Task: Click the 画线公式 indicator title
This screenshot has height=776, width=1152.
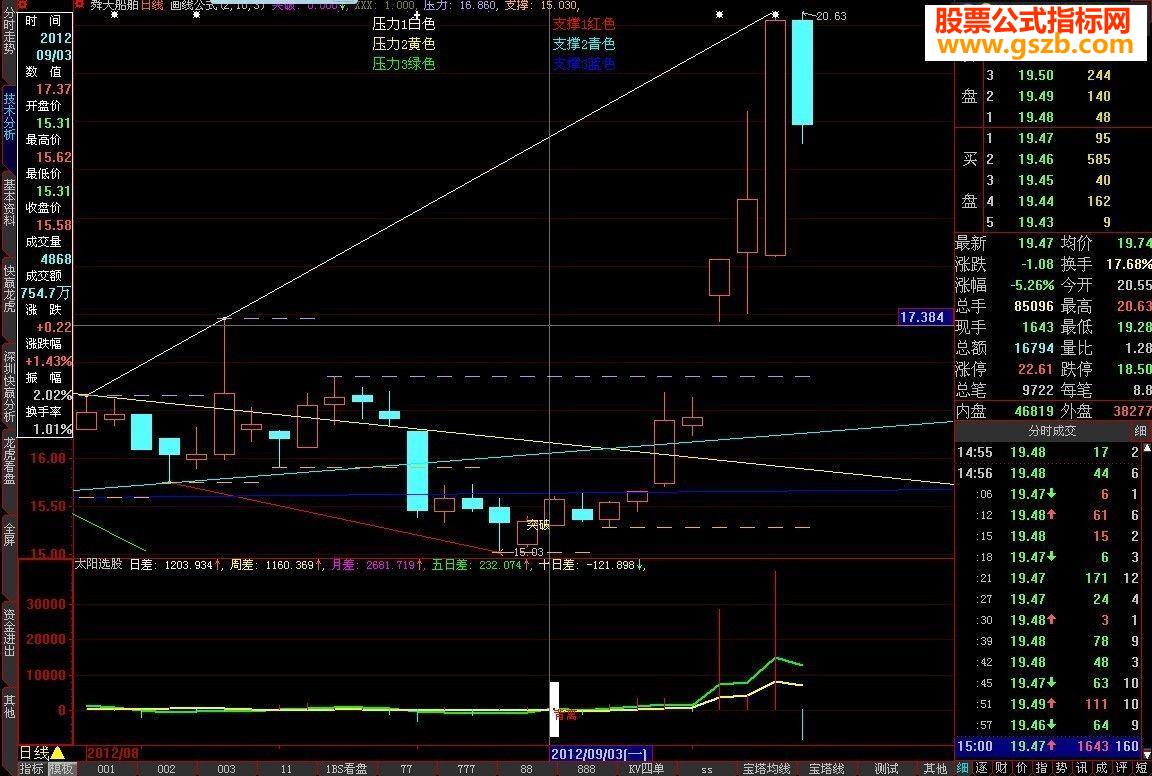Action: (194, 5)
